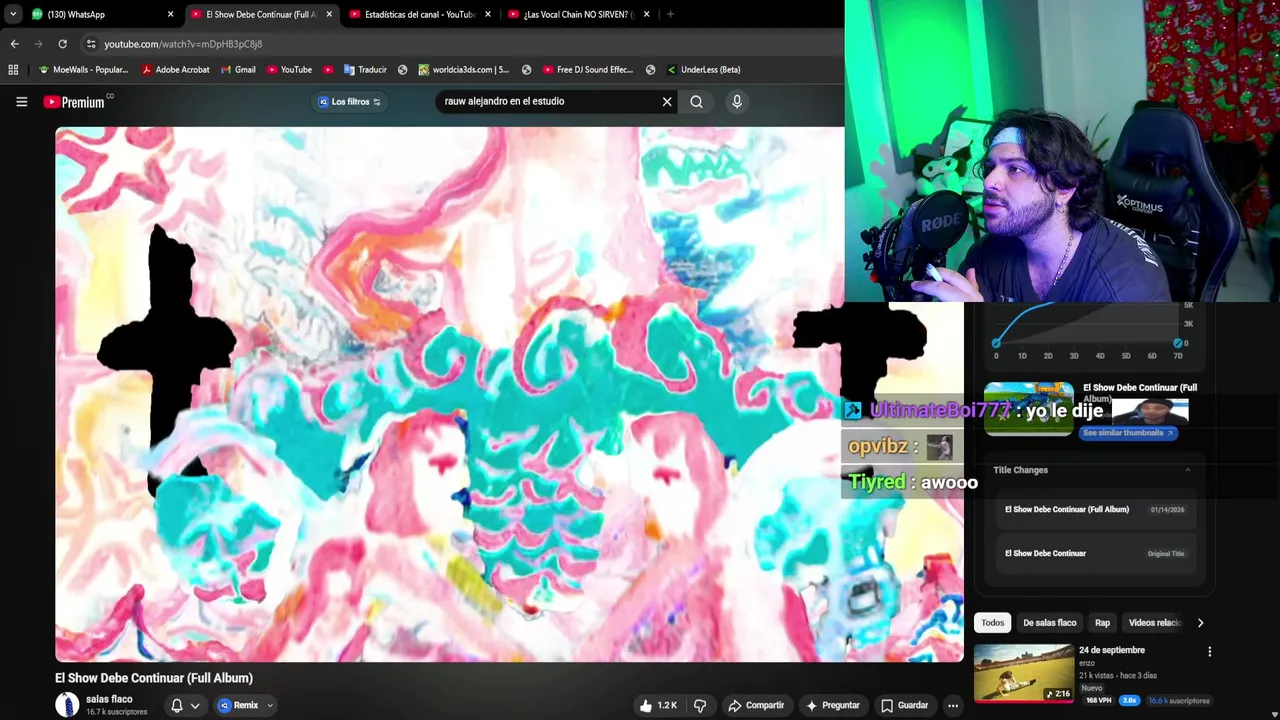
Task: Open Adobe Acrobat bookmark
Action: [x=175, y=70]
